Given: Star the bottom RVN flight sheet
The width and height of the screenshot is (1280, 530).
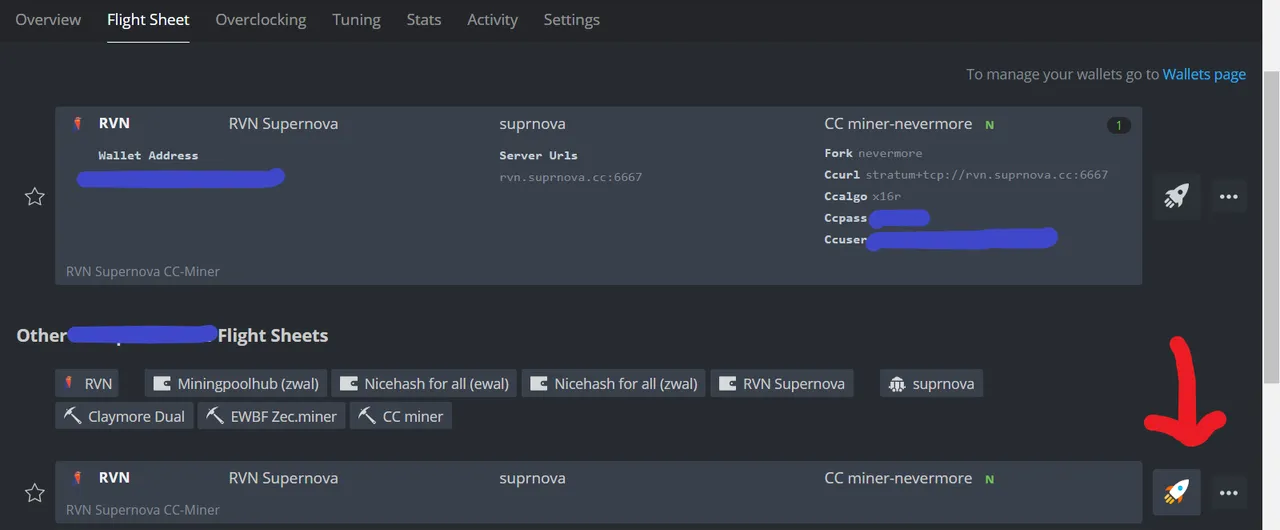Looking at the screenshot, I should click(x=35, y=492).
